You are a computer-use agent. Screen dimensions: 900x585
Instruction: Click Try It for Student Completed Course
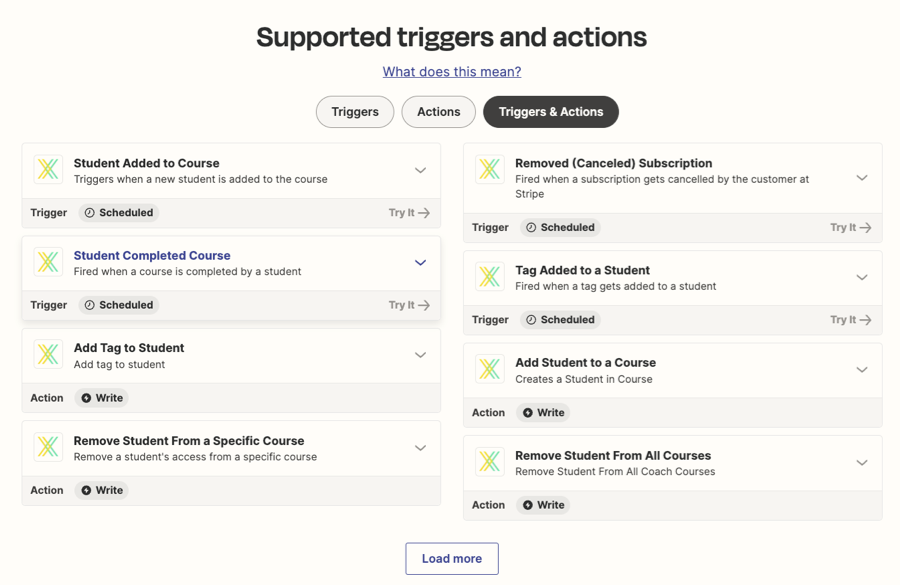click(409, 305)
